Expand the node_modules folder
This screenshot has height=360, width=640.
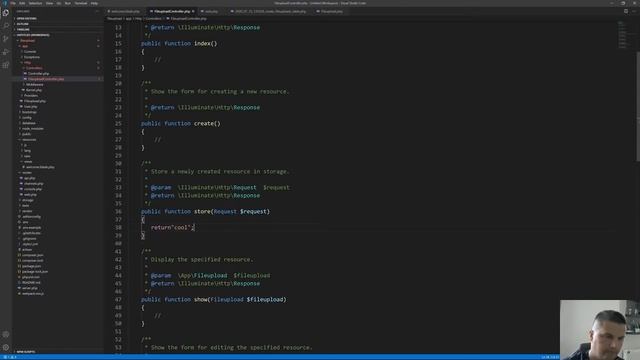point(32,129)
